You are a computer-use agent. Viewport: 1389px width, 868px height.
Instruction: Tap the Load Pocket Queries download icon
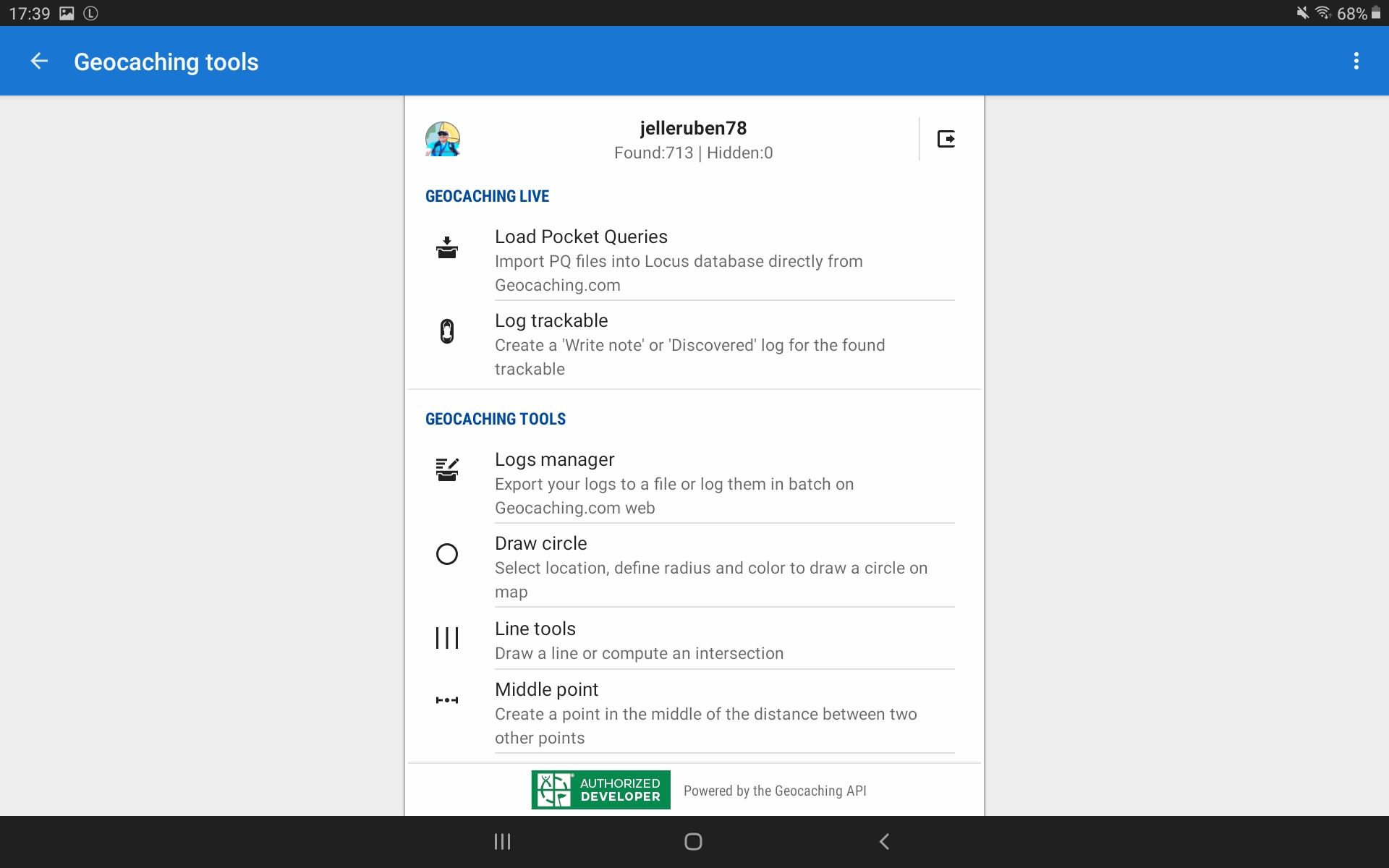pyautogui.click(x=447, y=248)
